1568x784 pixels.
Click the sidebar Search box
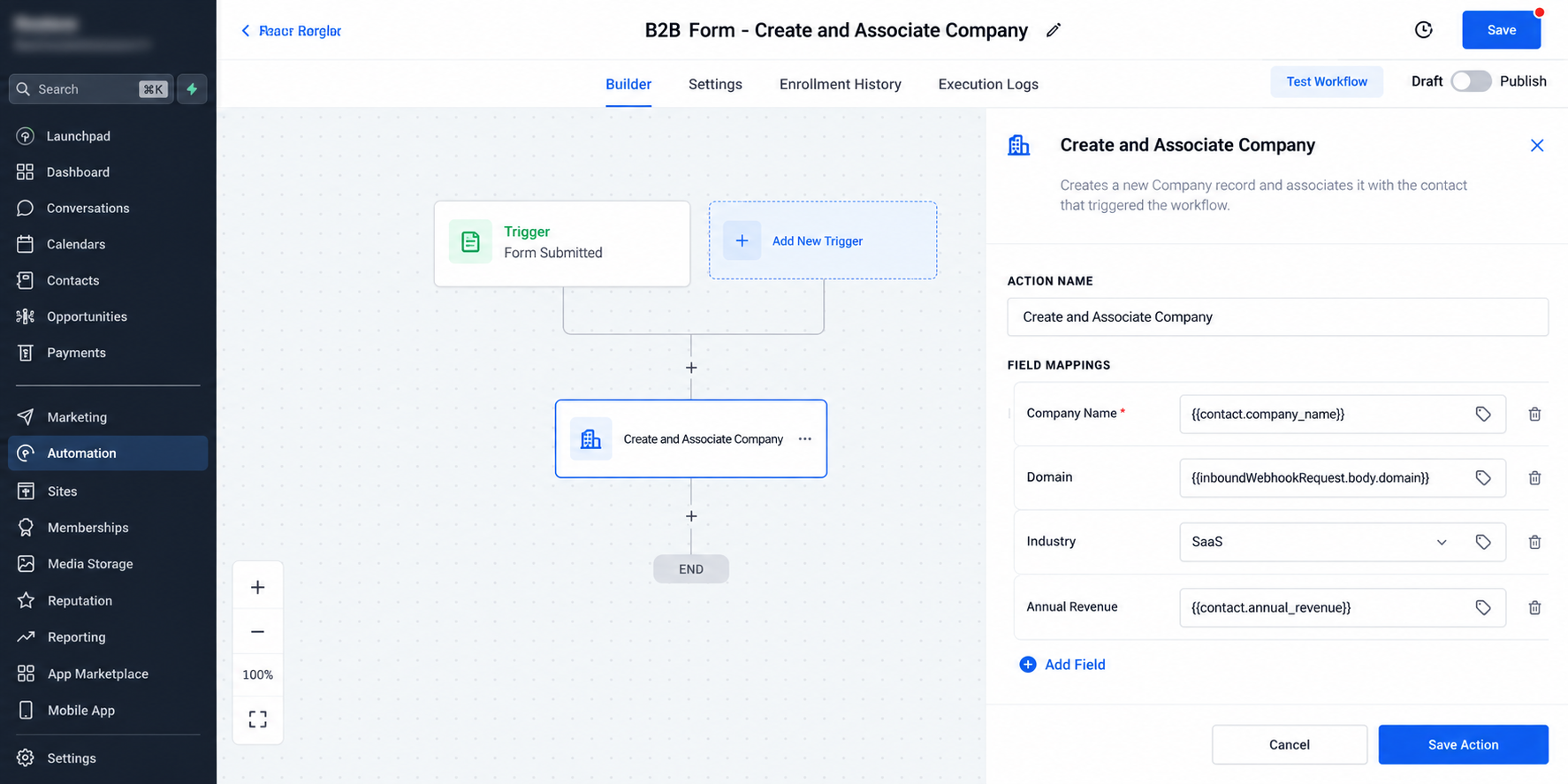click(91, 89)
